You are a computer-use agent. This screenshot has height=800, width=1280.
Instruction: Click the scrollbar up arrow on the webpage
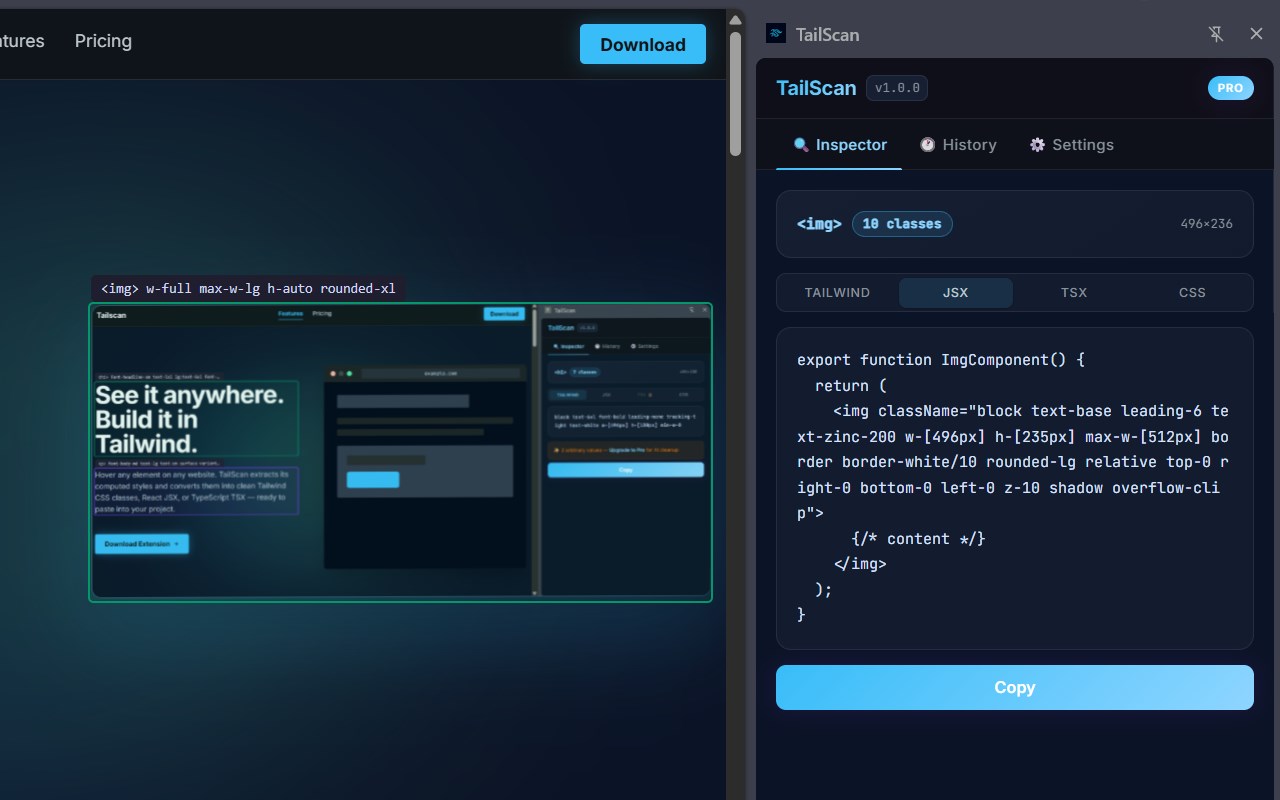click(x=736, y=18)
